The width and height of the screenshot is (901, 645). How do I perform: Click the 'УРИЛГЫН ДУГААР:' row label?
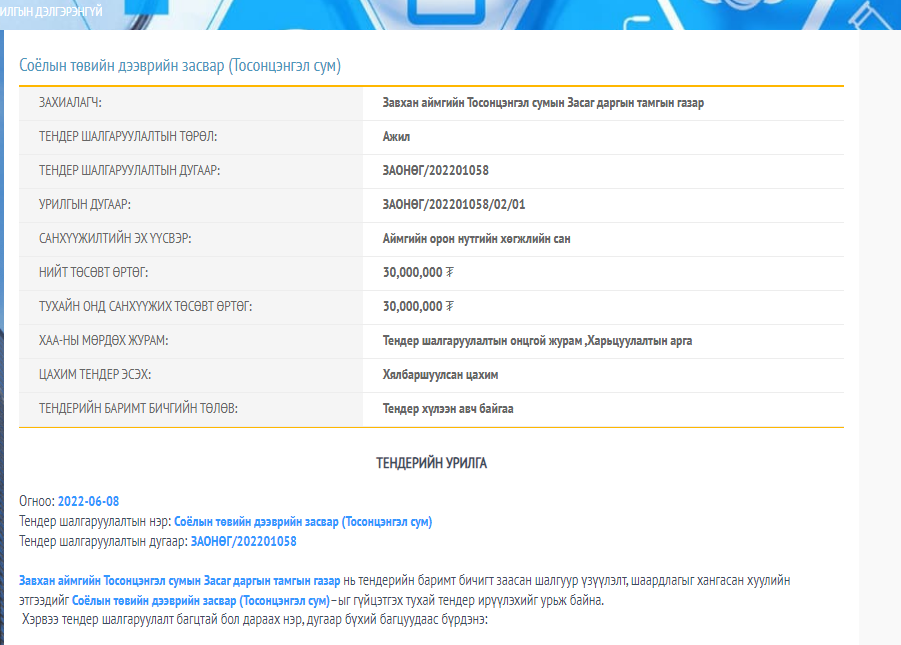tap(85, 205)
